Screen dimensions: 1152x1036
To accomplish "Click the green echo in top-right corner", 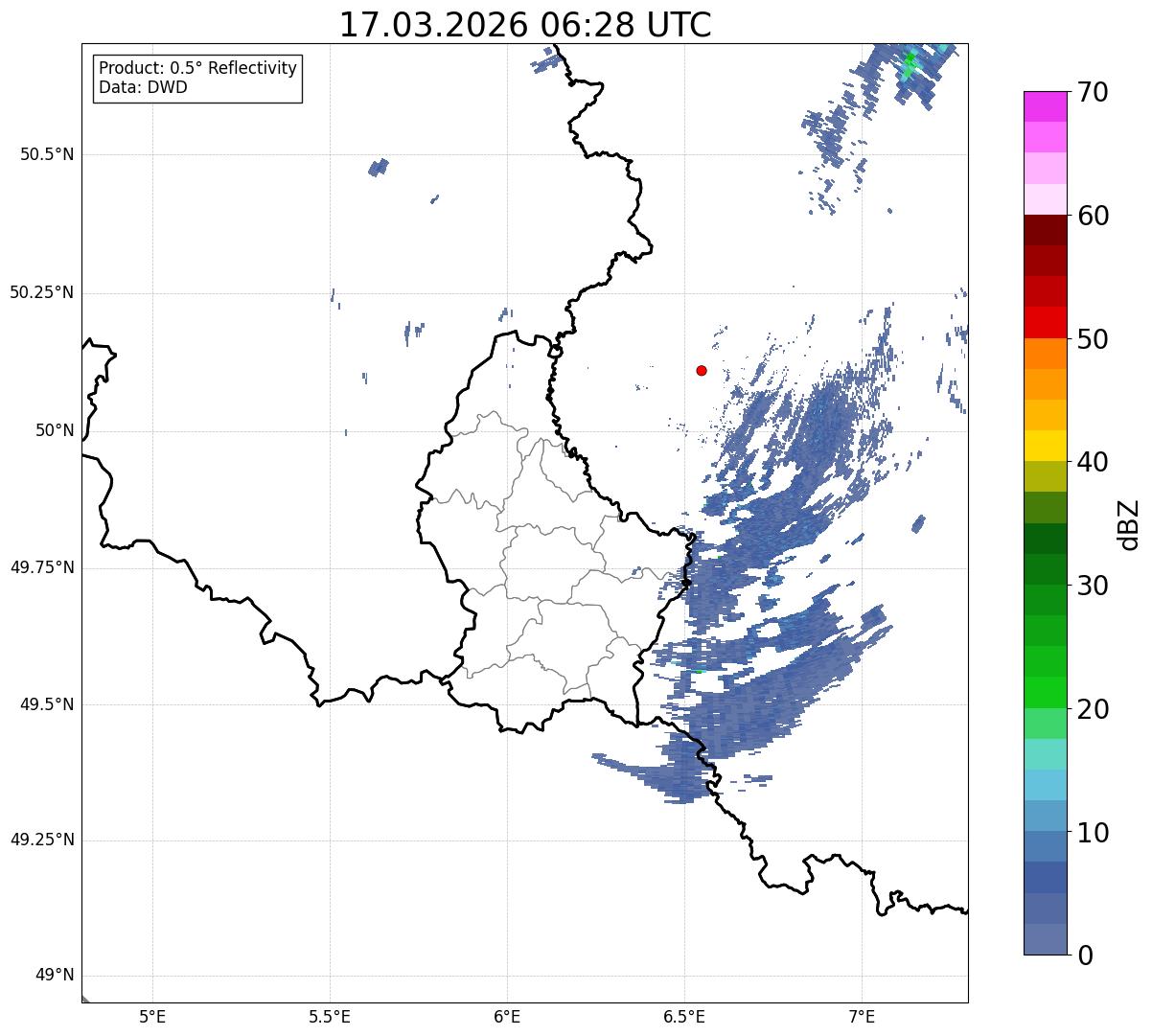I will [x=910, y=65].
